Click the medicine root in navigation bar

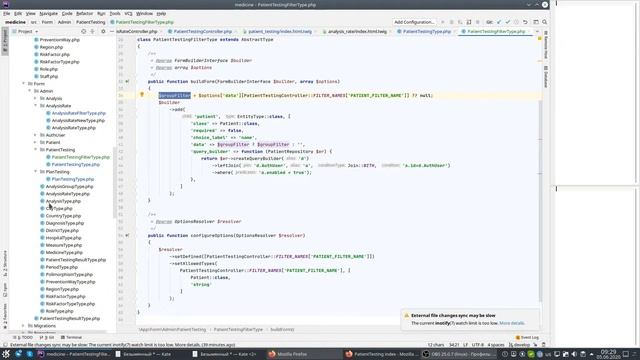(16, 22)
